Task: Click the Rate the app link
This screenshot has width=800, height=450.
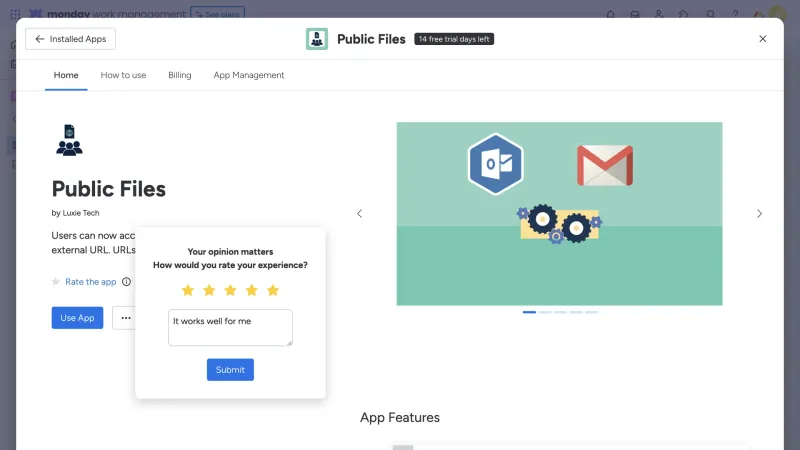Action: click(x=91, y=282)
